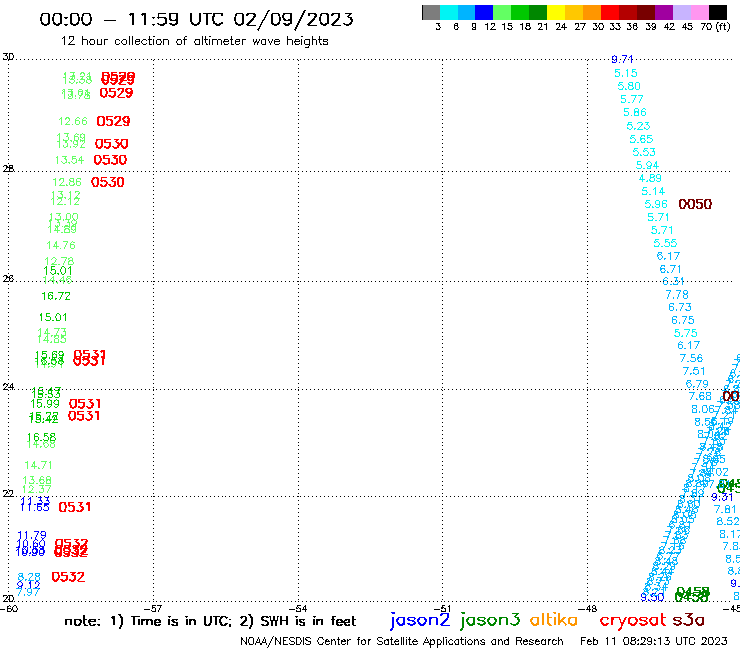Click the wave height value 7.81
The image size is (740, 650).
pyautogui.click(x=725, y=510)
